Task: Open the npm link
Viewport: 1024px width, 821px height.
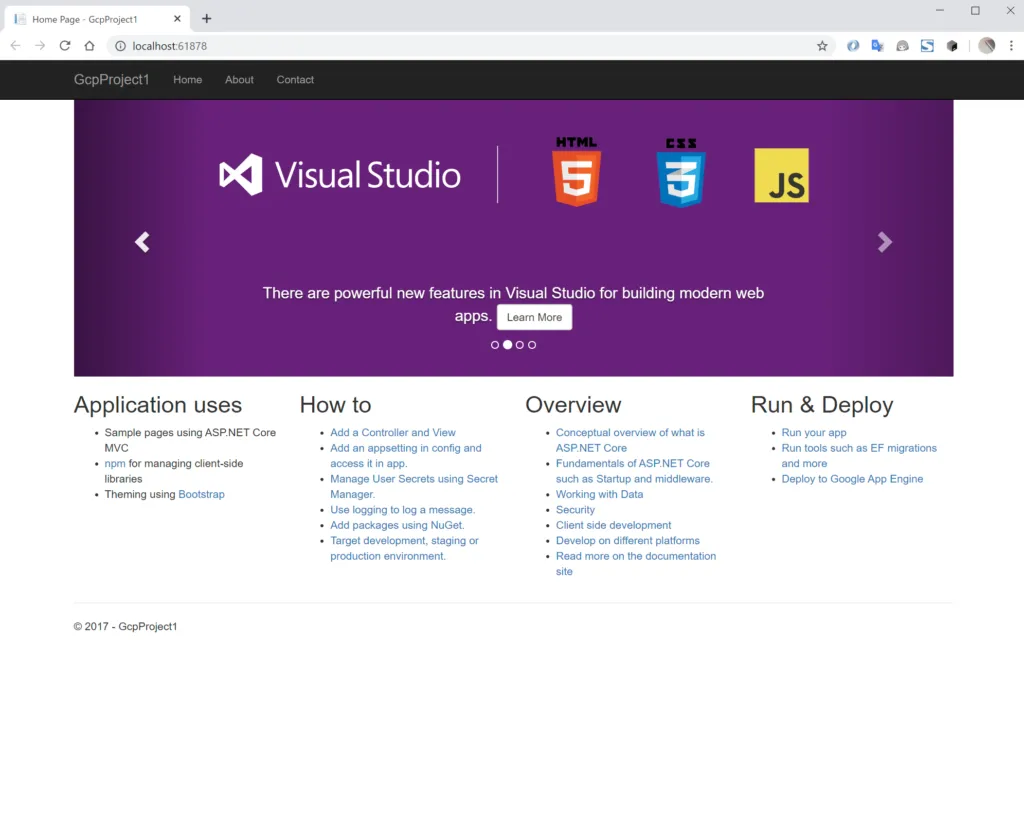Action: [x=115, y=463]
